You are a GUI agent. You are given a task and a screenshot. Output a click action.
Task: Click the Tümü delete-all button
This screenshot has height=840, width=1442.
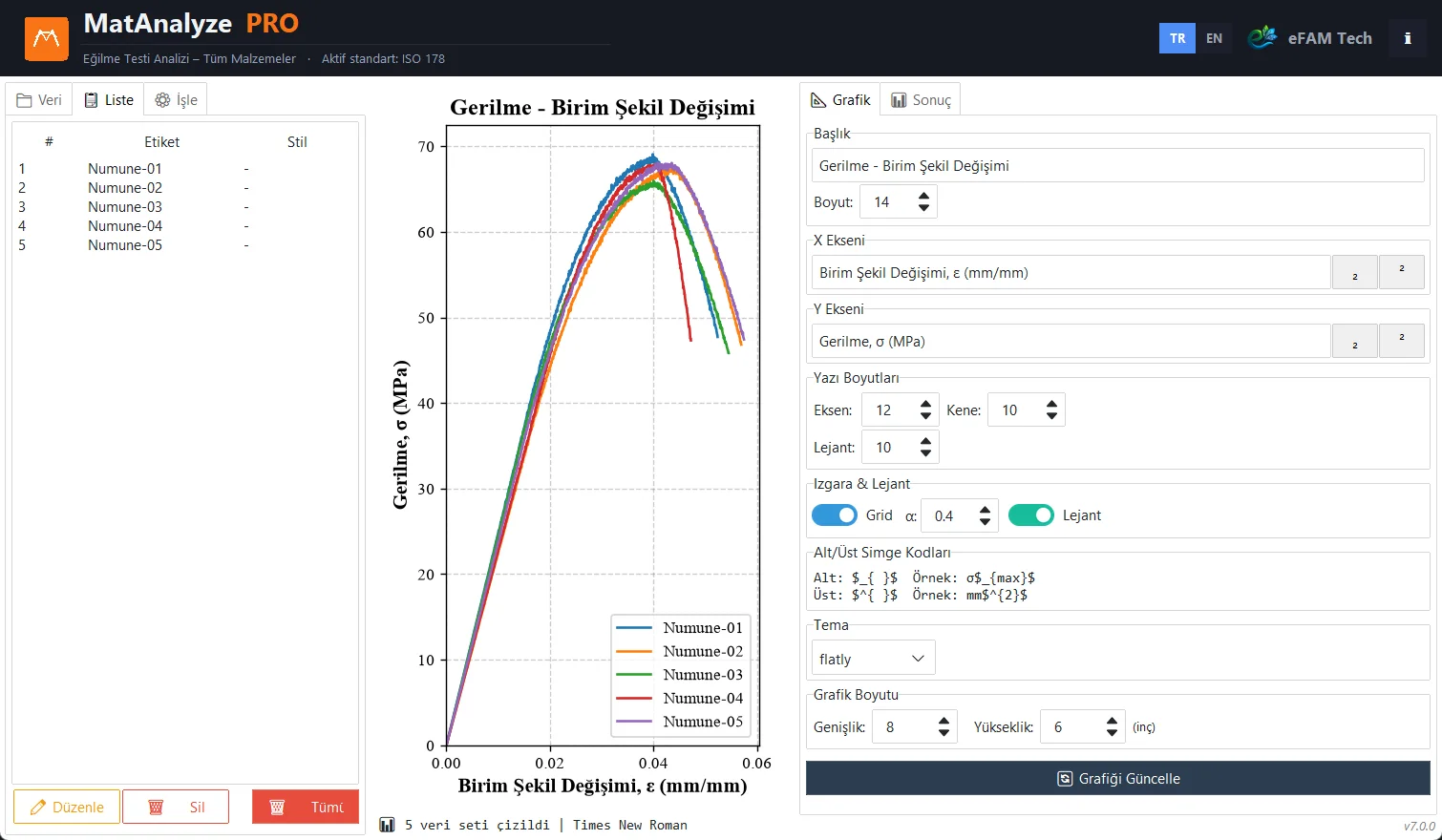(x=306, y=807)
